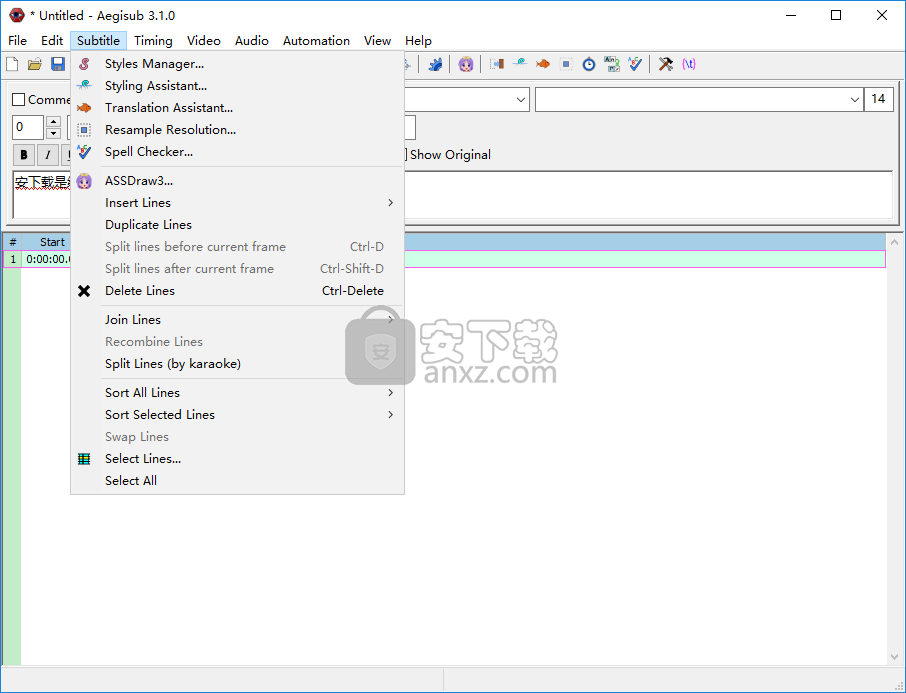
Task: Toggle Italic formatting button
Action: (x=47, y=155)
